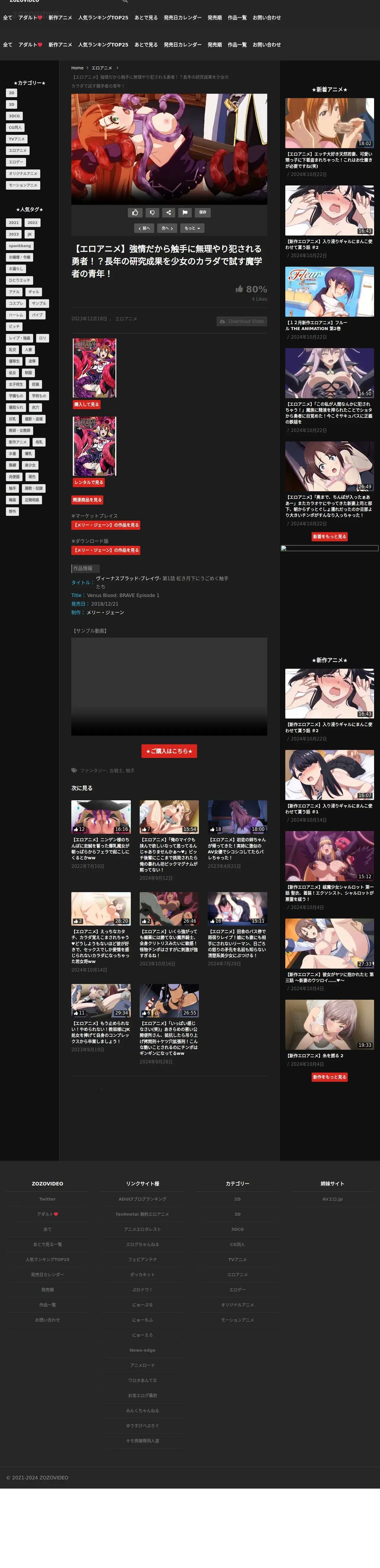Image resolution: width=380 pixels, height=1568 pixels.
Task: Click the thumbs-down dislike icon under the player
Action: [x=152, y=212]
